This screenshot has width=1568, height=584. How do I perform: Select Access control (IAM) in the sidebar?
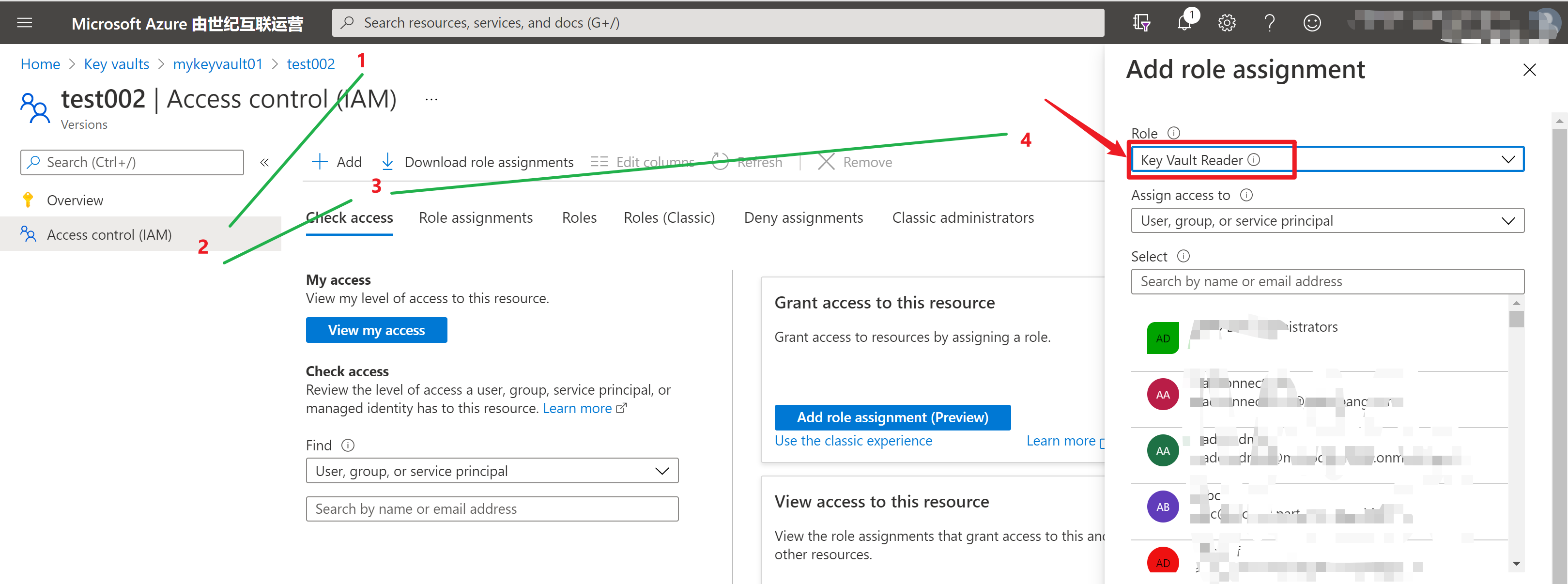pyautogui.click(x=109, y=235)
